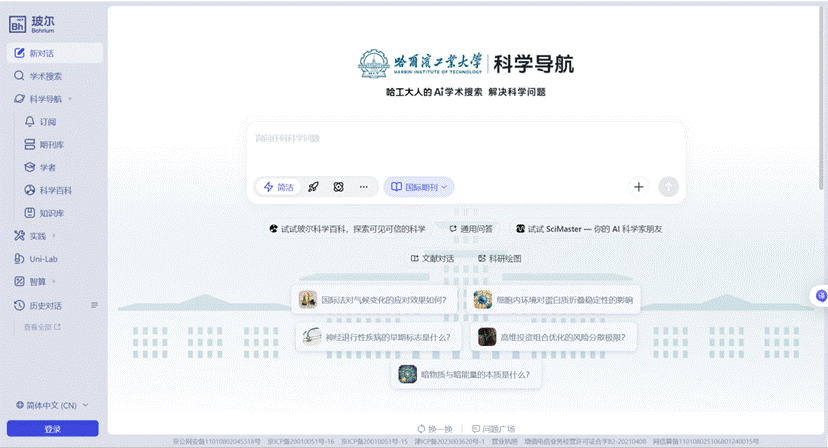Click the 登录 login button
Viewport: 828px width, 448px height.
(52, 429)
